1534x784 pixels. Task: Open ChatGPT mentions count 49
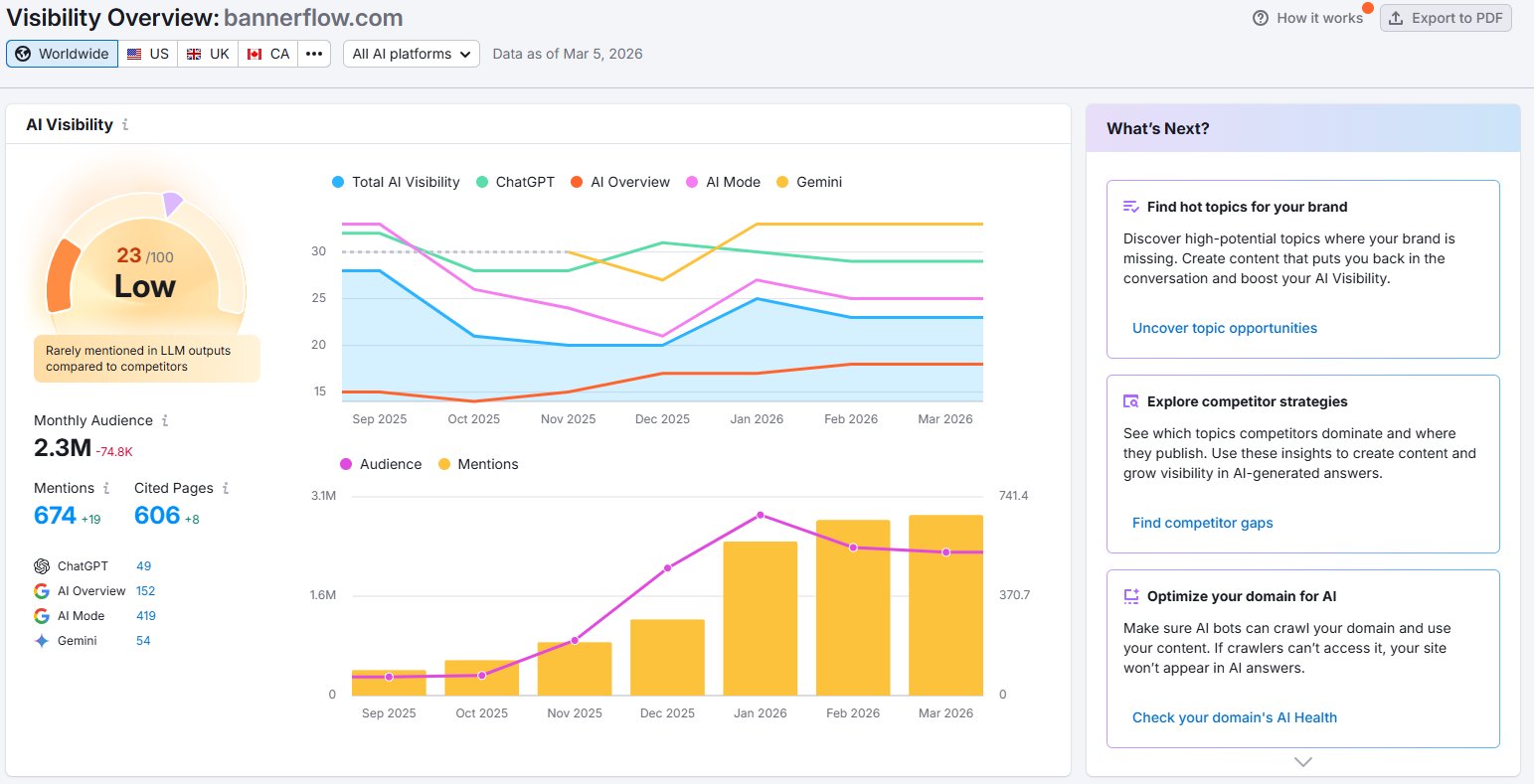click(144, 566)
